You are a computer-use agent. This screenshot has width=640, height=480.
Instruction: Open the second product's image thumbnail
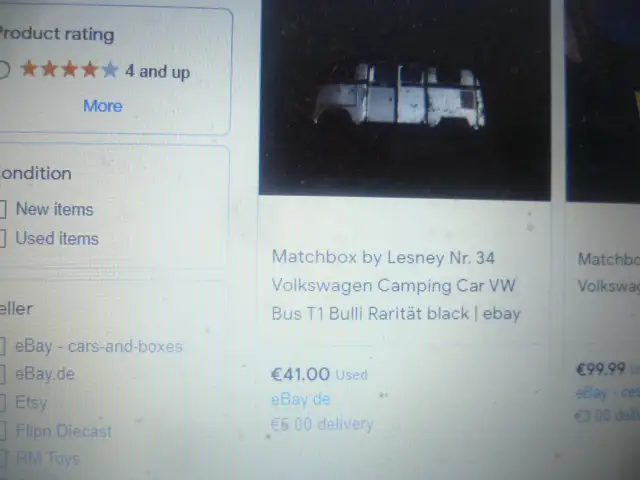(x=603, y=100)
